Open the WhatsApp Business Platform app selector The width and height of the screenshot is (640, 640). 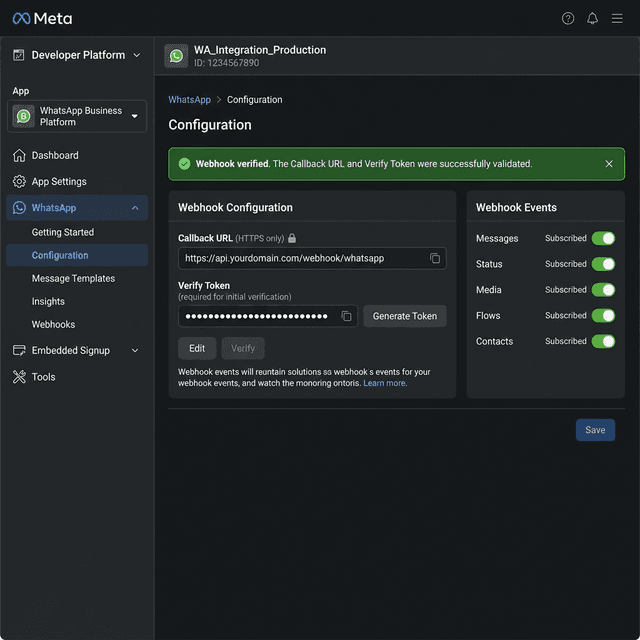click(77, 116)
